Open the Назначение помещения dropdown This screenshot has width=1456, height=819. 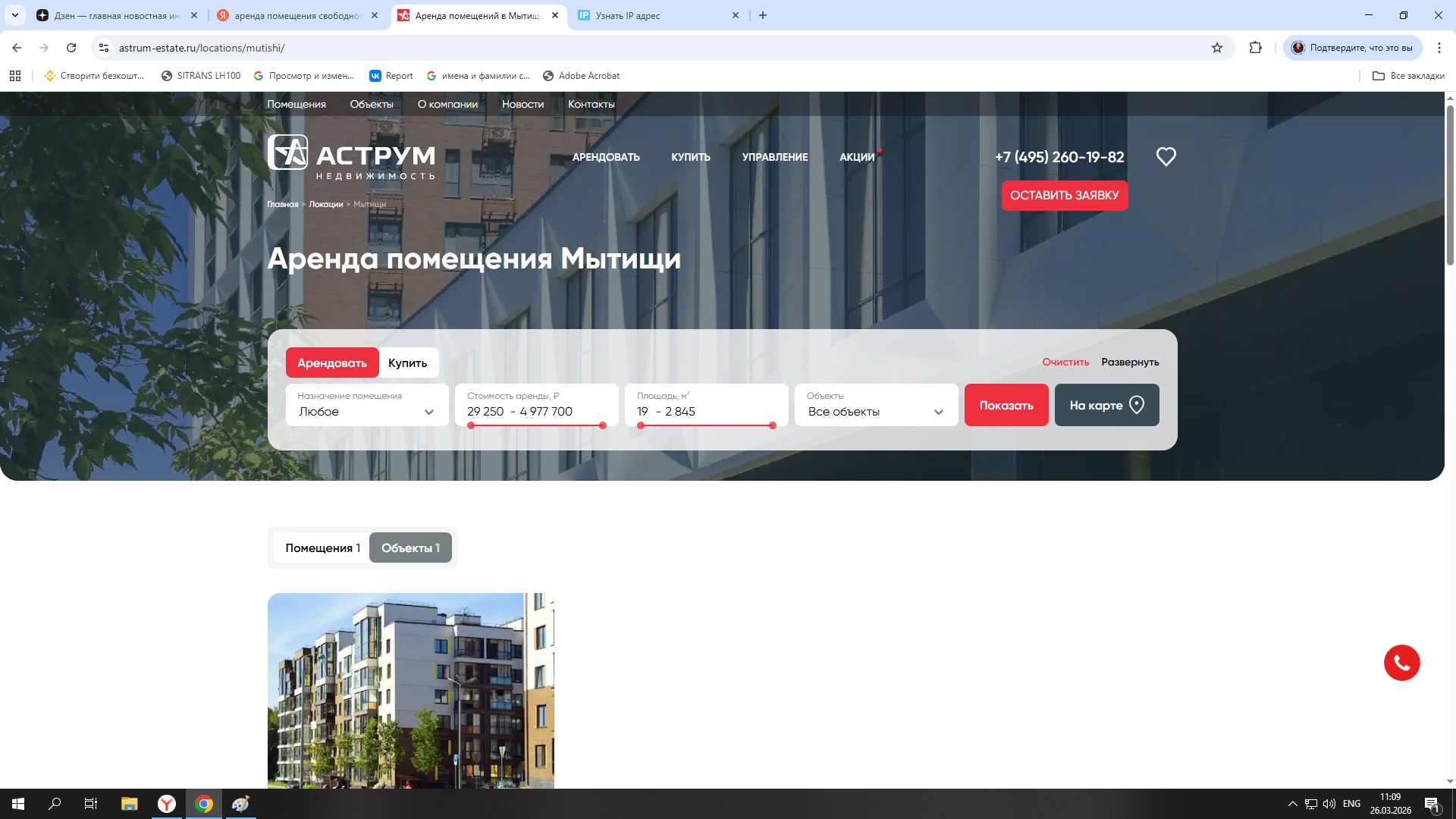coord(366,405)
